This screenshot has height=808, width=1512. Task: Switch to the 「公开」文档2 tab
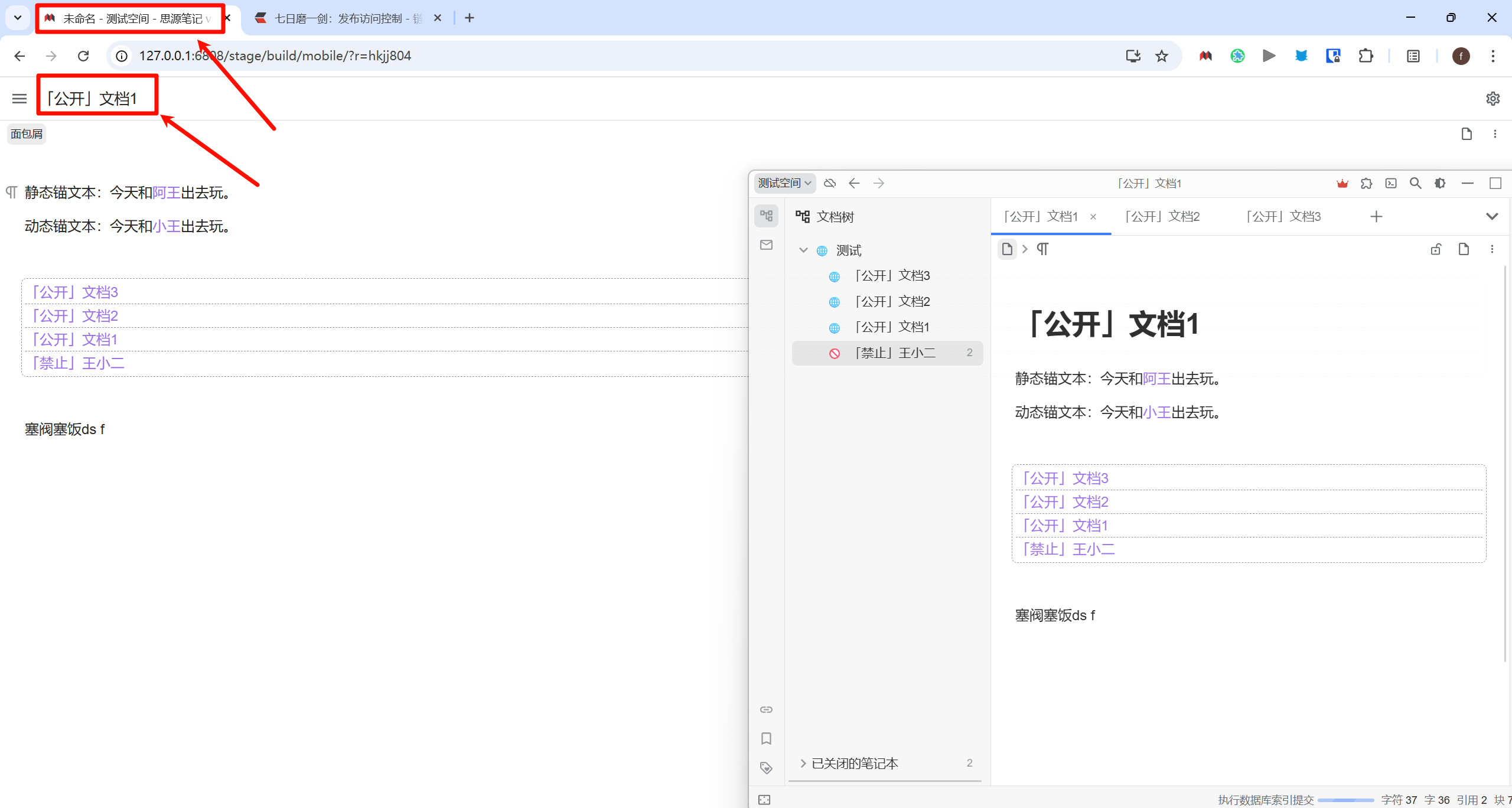(1162, 217)
